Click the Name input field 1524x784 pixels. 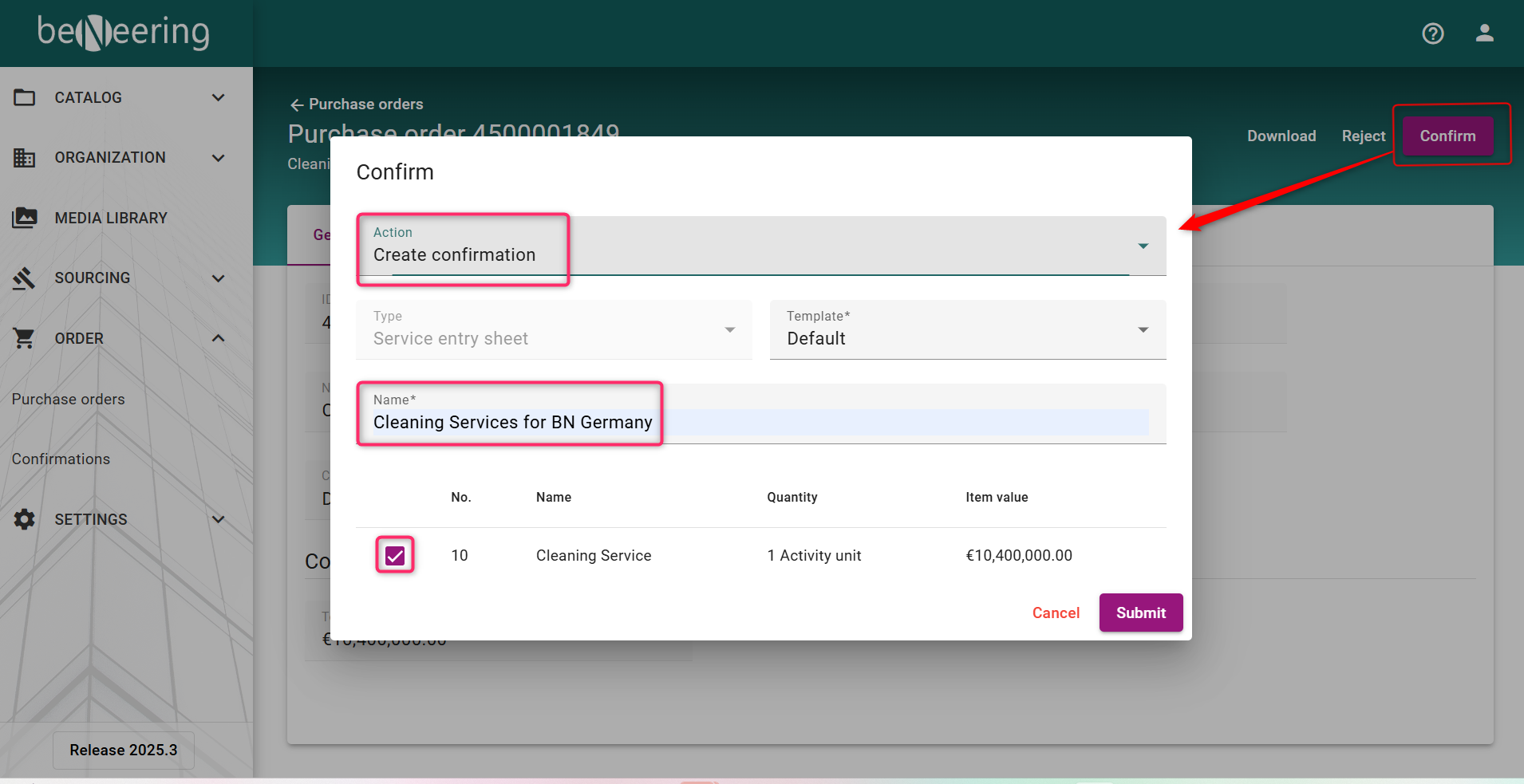click(x=760, y=422)
